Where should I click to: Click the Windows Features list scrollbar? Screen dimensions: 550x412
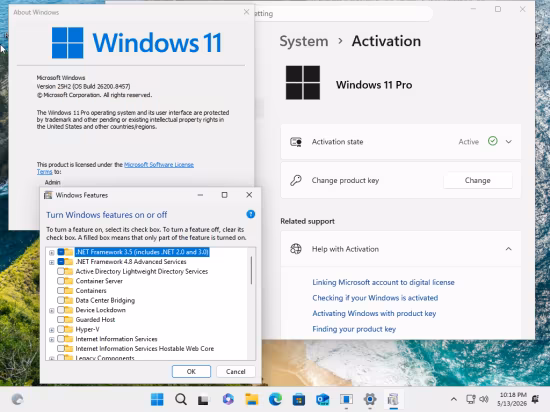point(251,270)
